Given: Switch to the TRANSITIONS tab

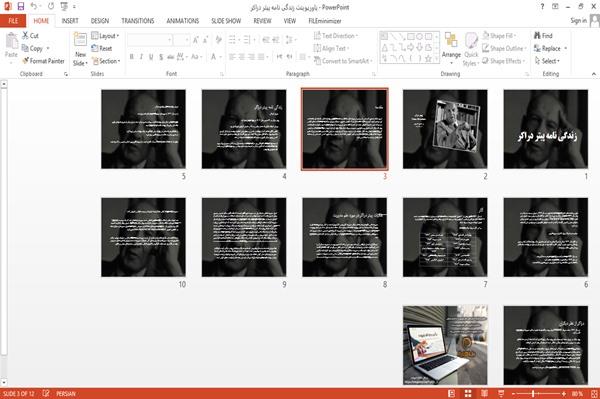Looking at the screenshot, I should [138, 21].
